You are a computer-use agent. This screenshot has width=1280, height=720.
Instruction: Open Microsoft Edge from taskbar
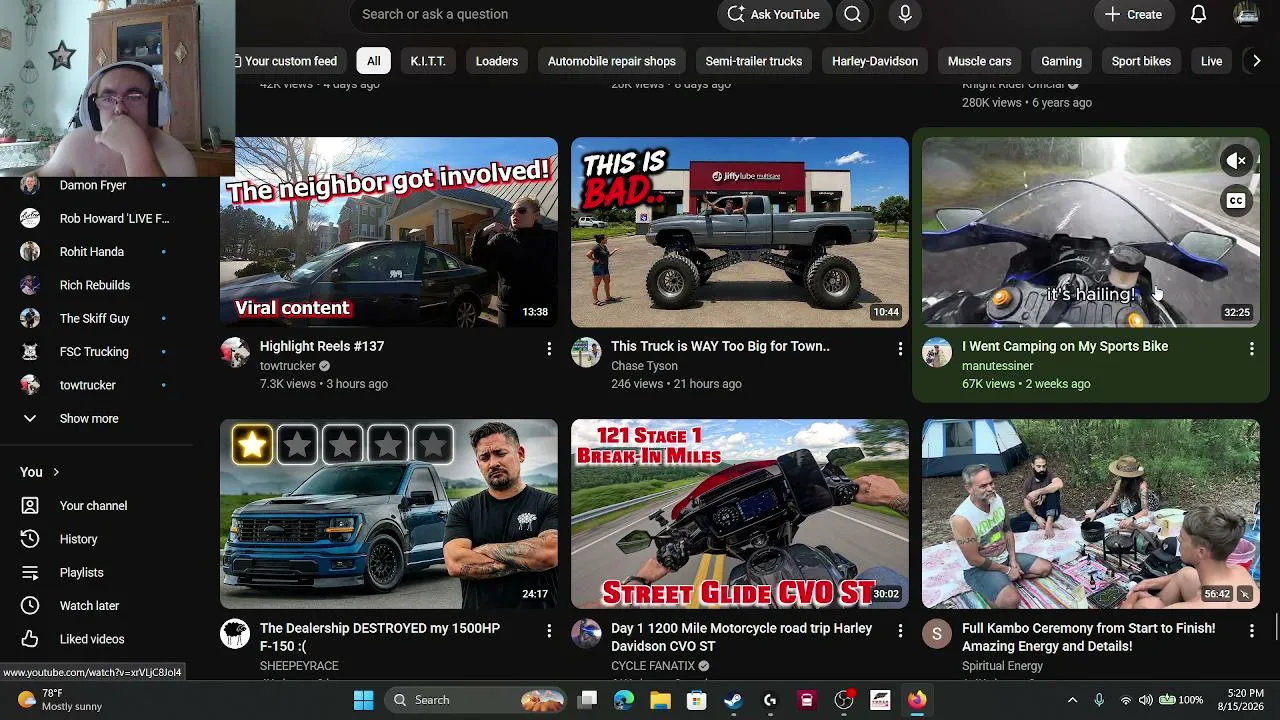click(x=624, y=700)
